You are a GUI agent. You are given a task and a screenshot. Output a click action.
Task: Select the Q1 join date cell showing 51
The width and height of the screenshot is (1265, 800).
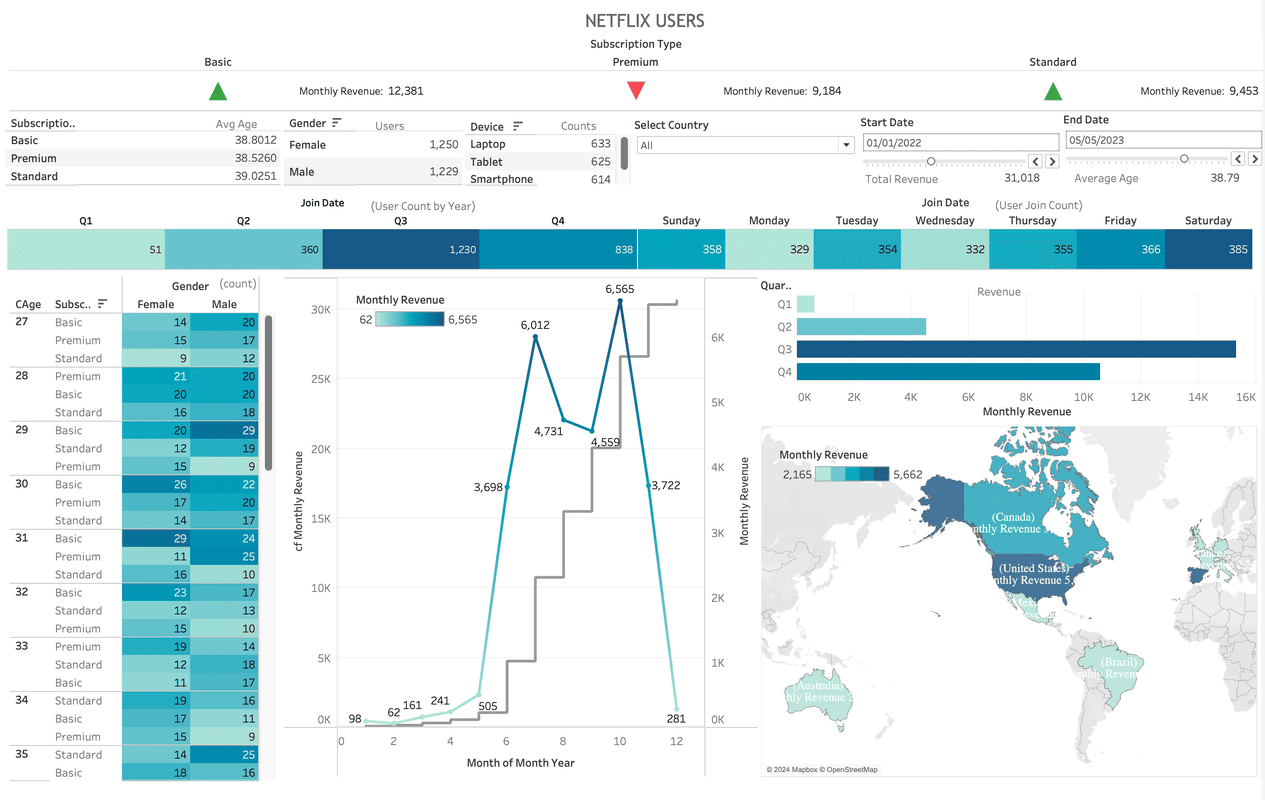[86, 249]
